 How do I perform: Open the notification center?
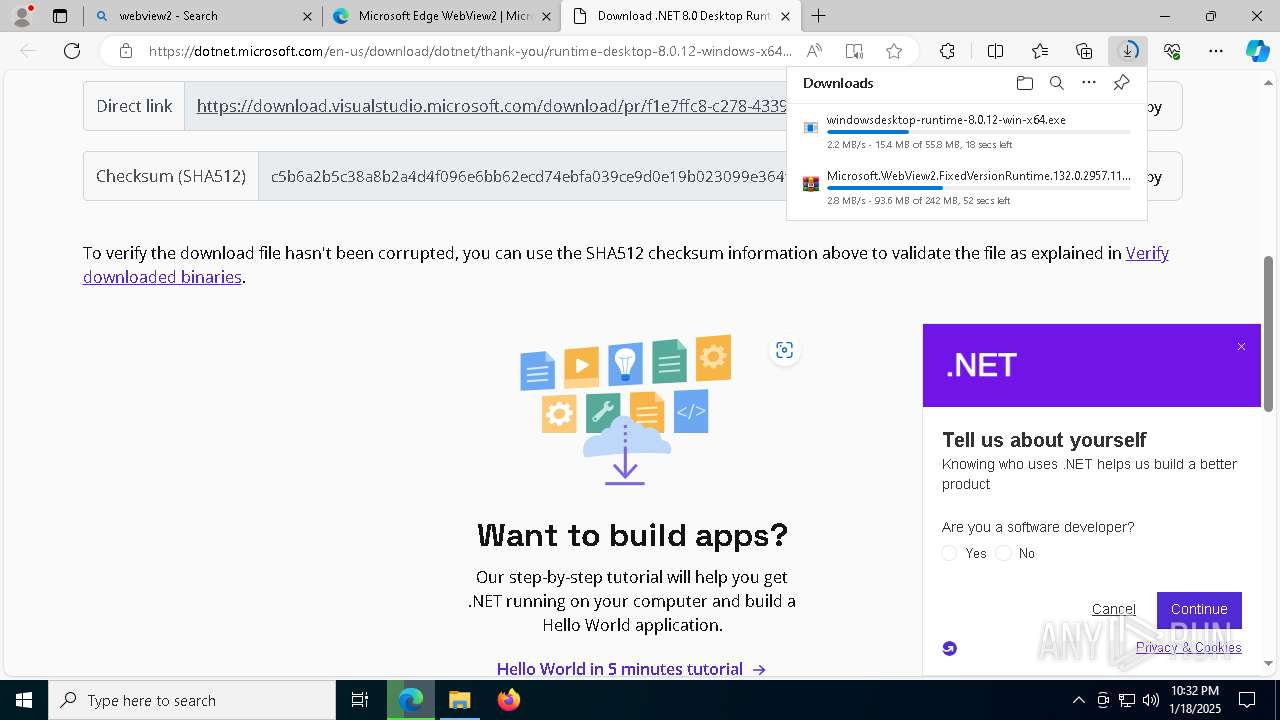[1247, 700]
